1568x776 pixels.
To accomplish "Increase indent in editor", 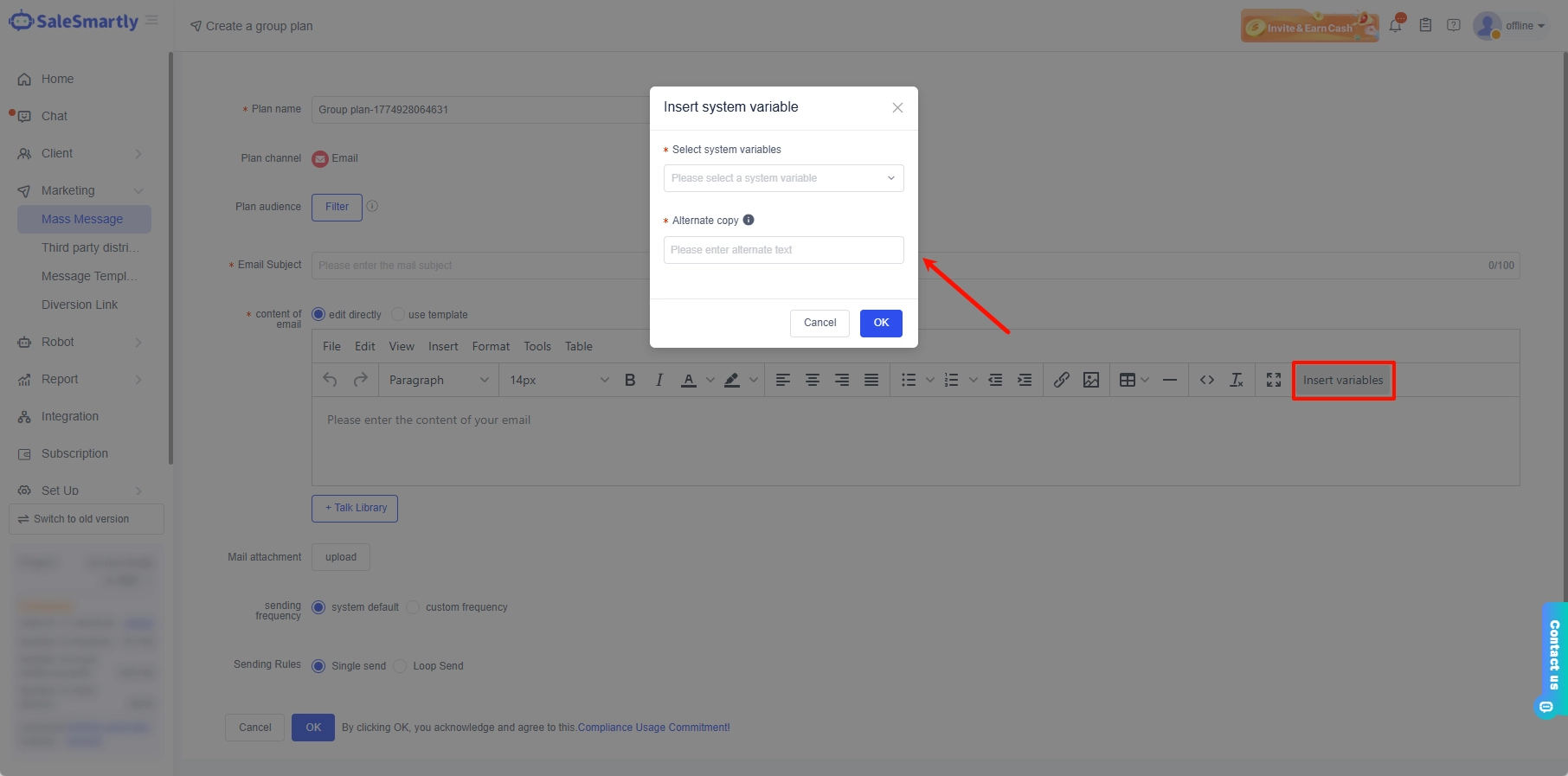I will [x=1025, y=380].
